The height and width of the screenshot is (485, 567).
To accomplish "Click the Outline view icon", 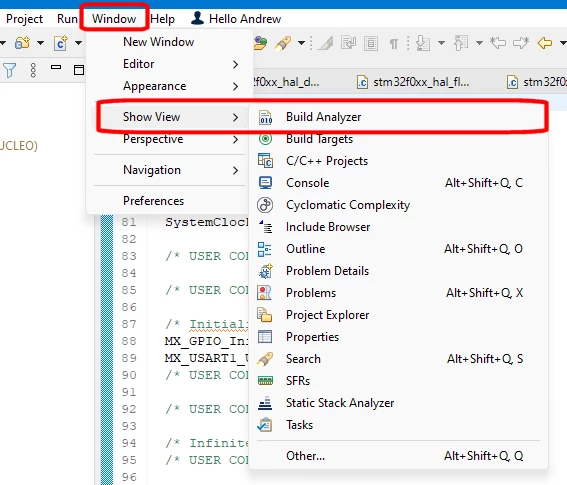I will point(264,249).
